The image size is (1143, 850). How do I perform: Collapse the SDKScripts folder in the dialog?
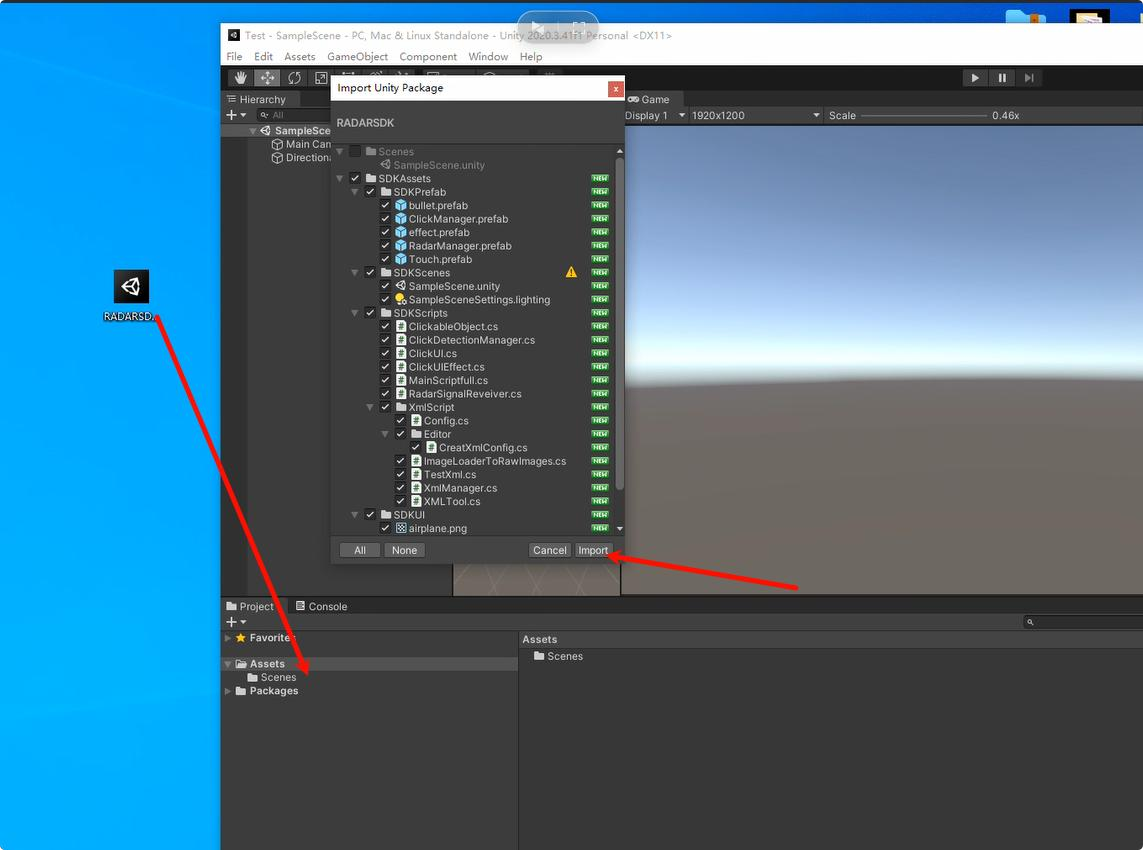click(x=355, y=312)
